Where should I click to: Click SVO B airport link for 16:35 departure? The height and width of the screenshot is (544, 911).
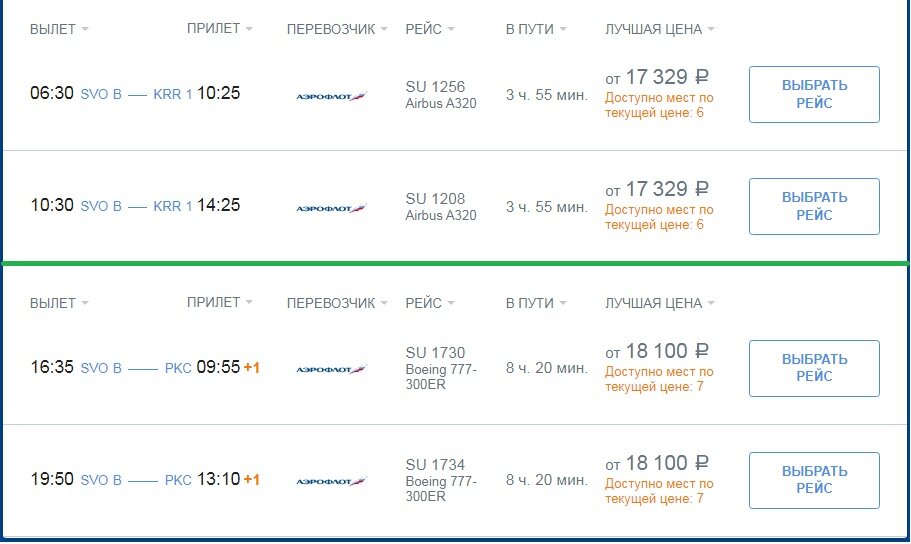[101, 368]
